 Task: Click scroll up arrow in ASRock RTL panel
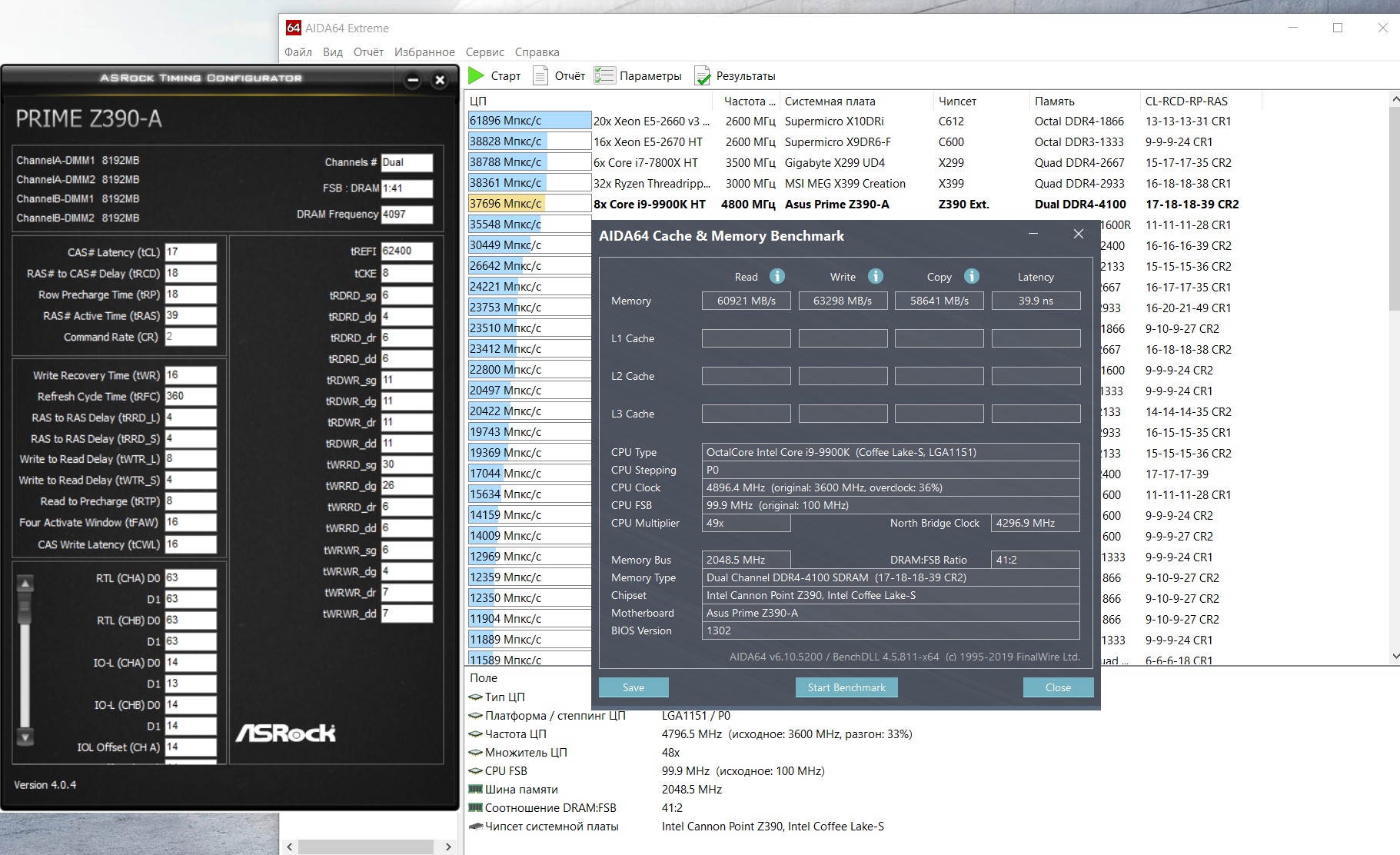click(25, 584)
